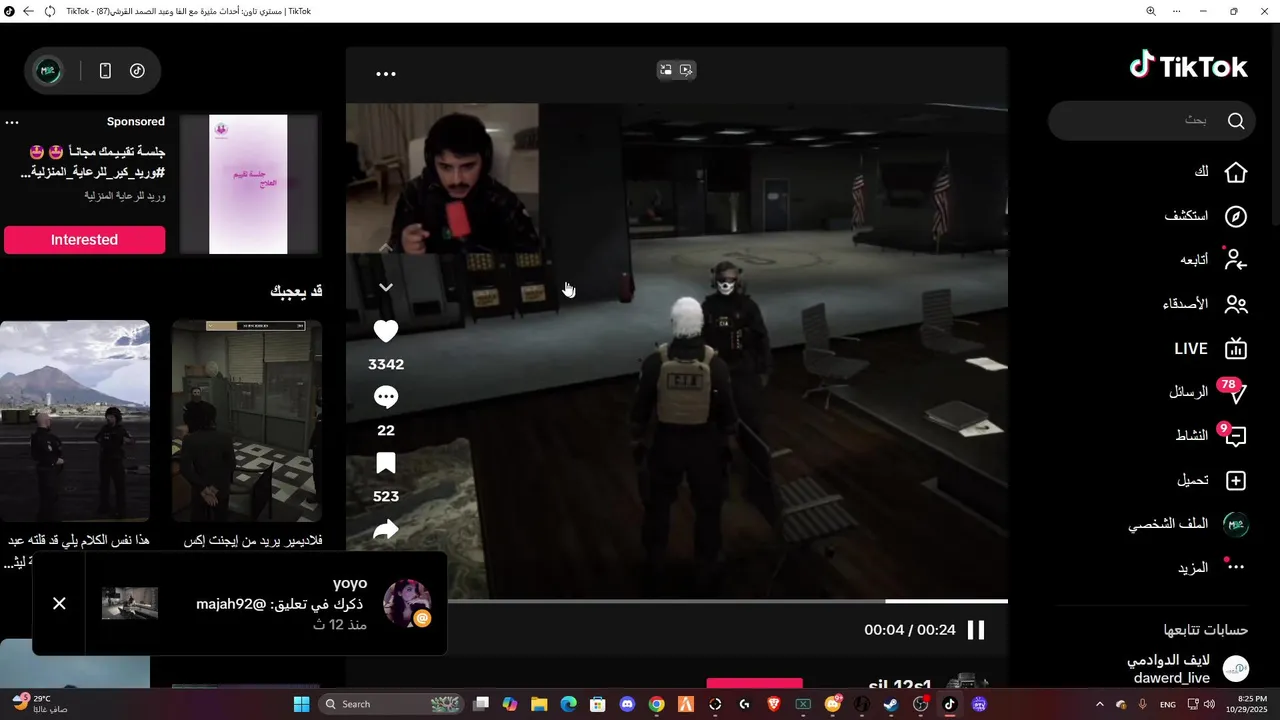1280x720 pixels.
Task: Open the video options three-dots menu
Action: (x=386, y=74)
